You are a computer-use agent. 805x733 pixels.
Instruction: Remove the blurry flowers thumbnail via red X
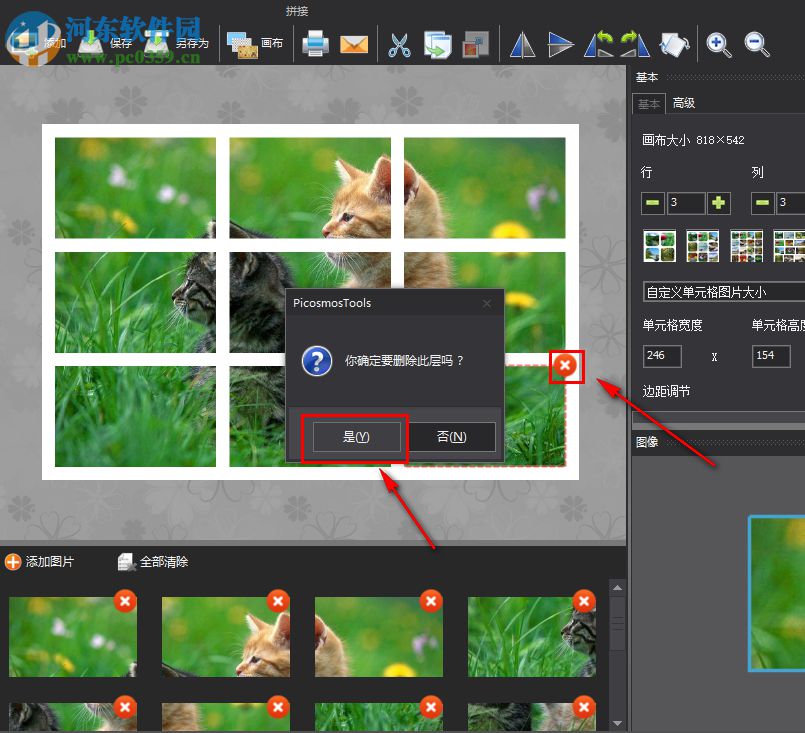(125, 601)
